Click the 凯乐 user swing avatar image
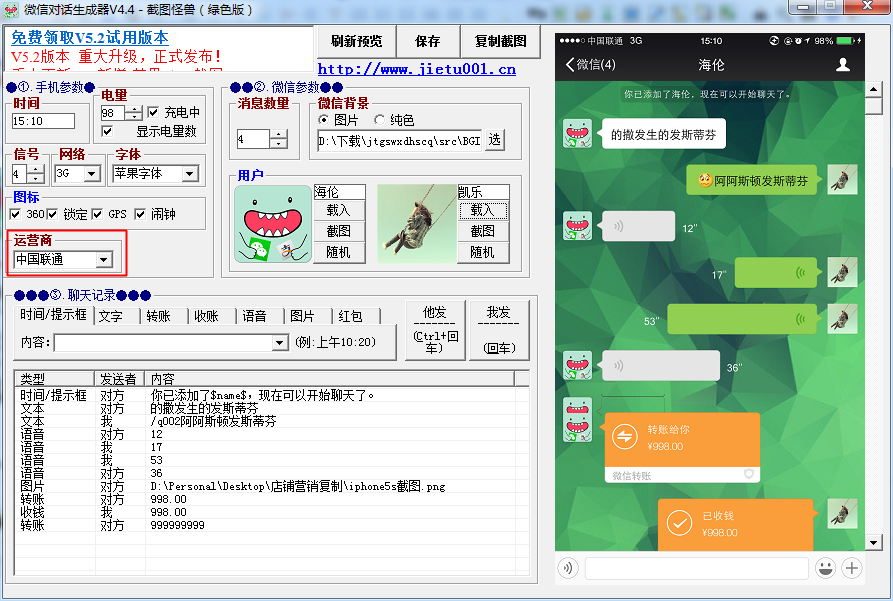This screenshot has width=893, height=601. coord(417,224)
